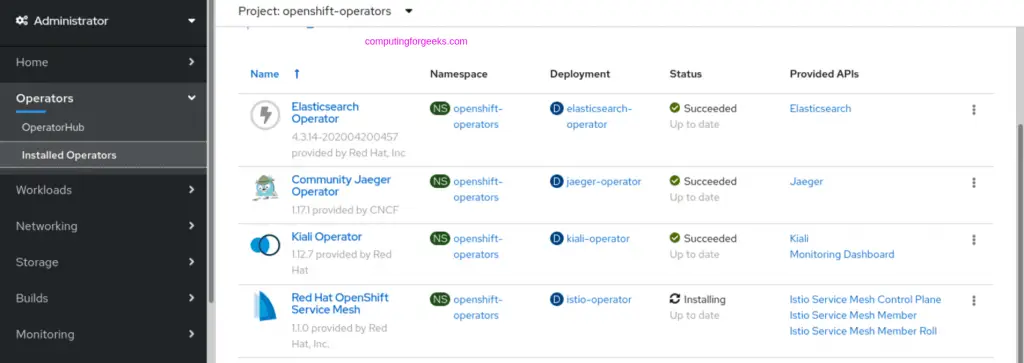1024x363 pixels.
Task: Open openshift-operators namespace link in Elasticsearch row
Action: (x=477, y=116)
